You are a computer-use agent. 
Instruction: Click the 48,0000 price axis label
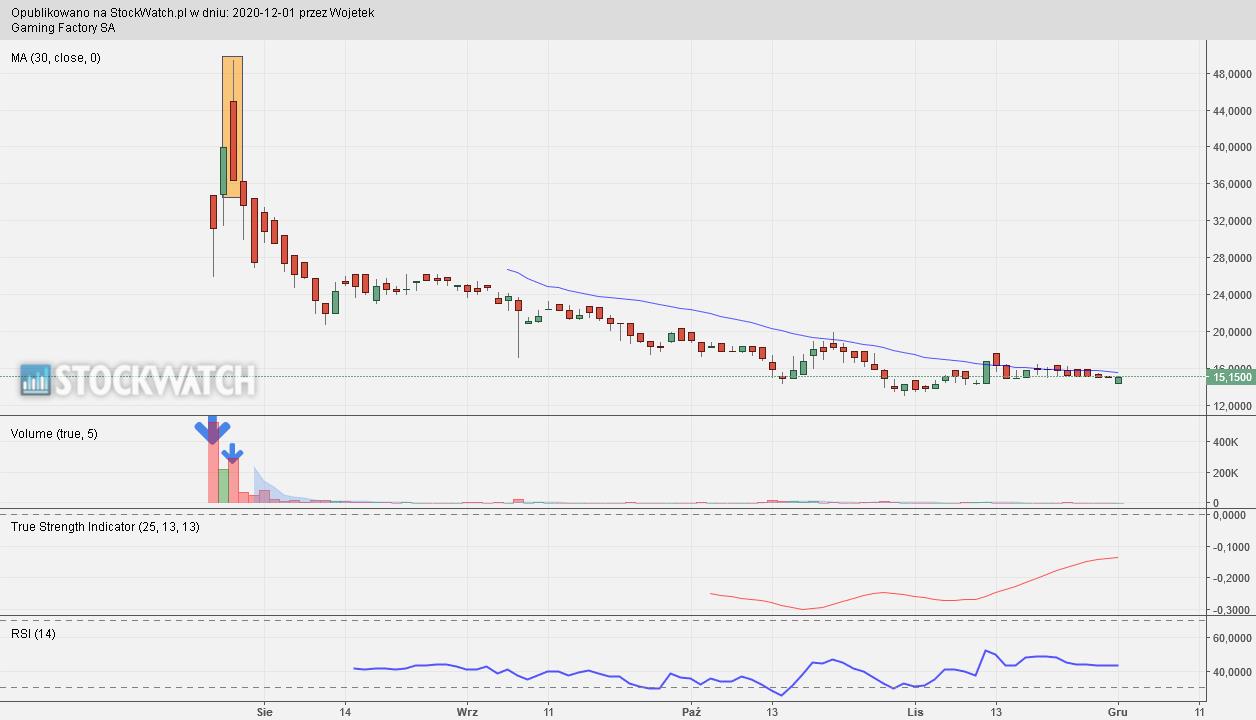pos(1233,74)
